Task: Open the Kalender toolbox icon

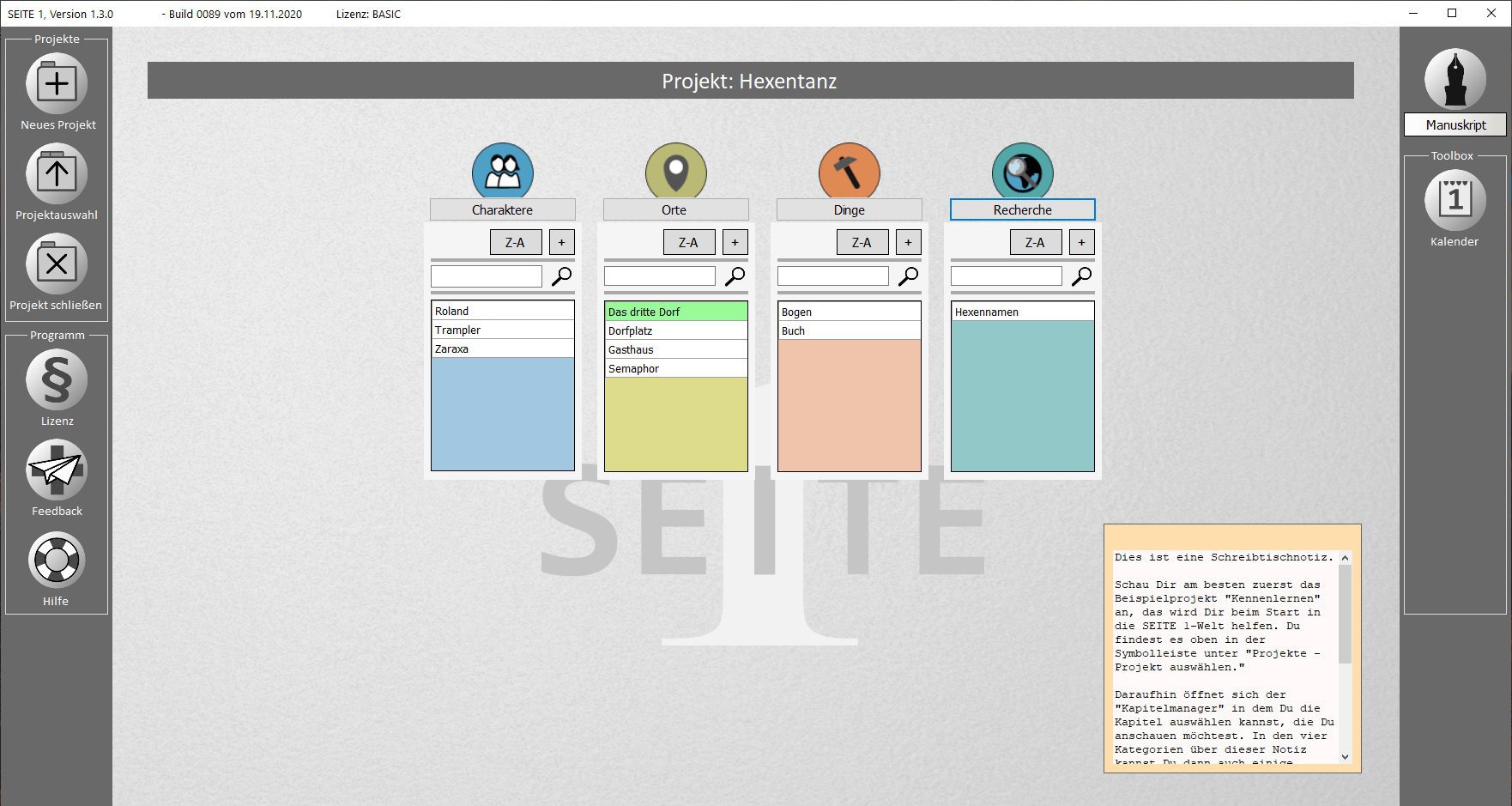Action: (x=1455, y=200)
